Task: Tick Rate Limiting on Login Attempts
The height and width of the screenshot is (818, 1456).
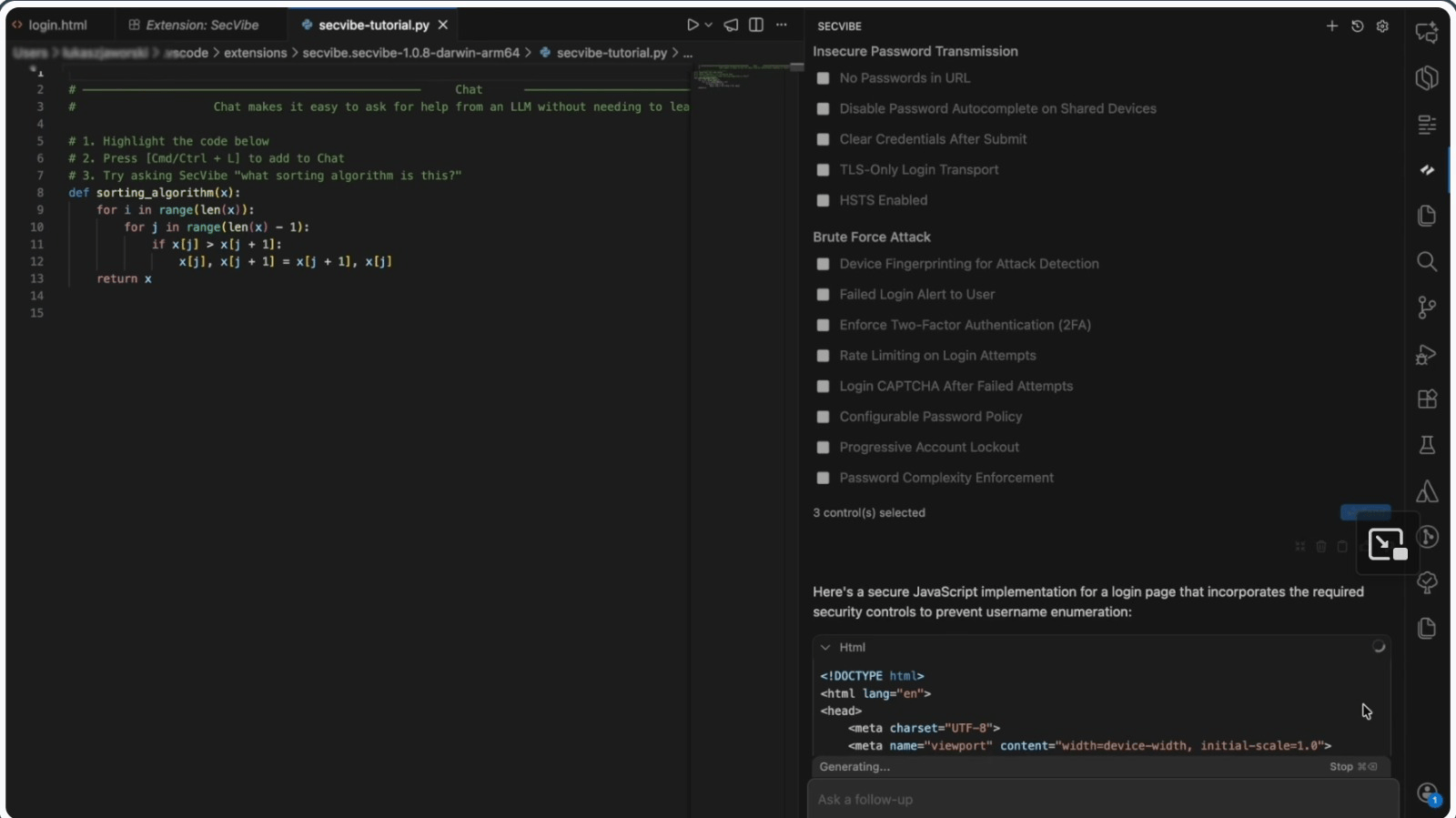Action: pos(824,356)
